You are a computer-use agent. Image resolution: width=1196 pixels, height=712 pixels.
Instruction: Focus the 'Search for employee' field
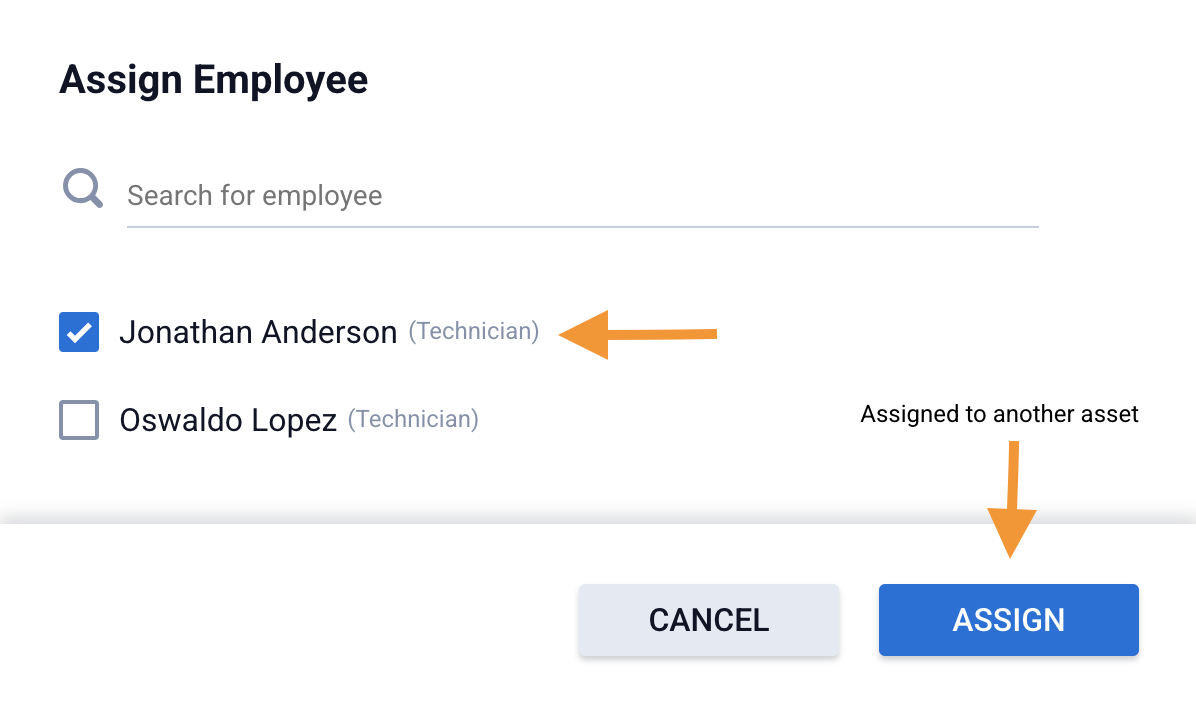tap(582, 195)
